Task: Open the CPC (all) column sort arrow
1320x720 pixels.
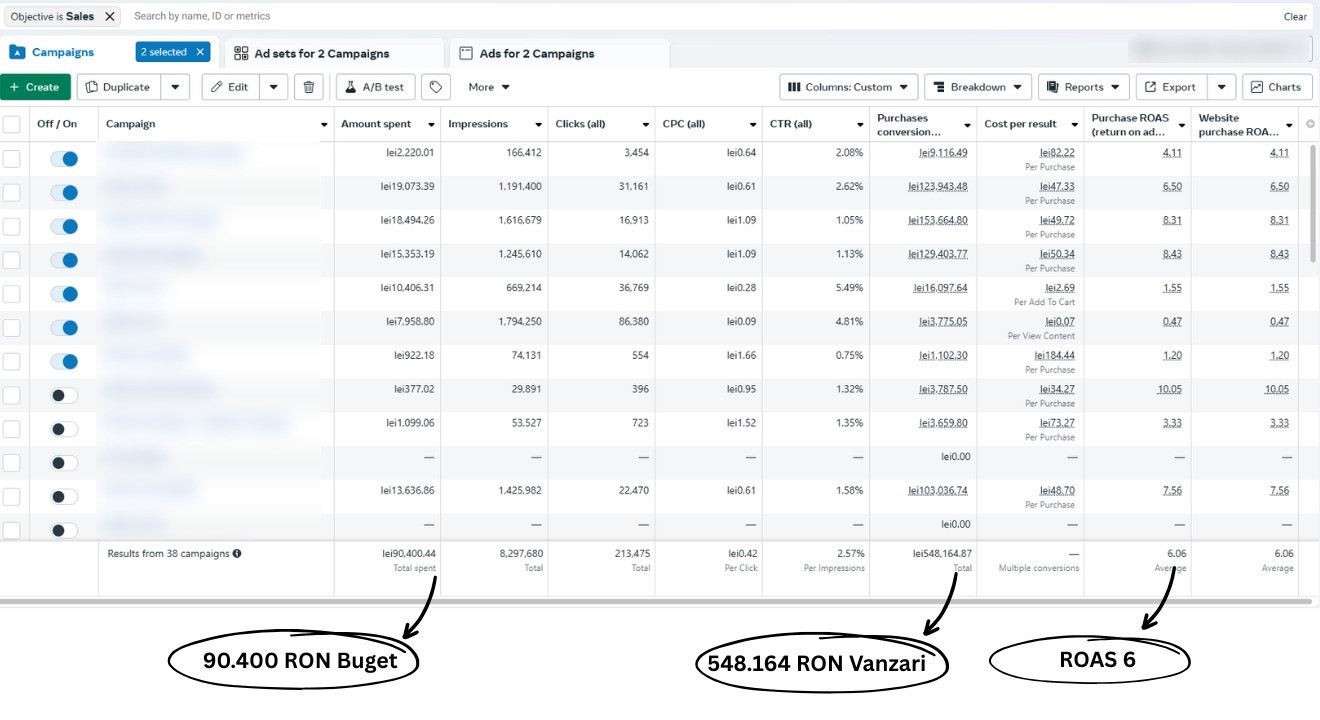Action: click(753, 125)
